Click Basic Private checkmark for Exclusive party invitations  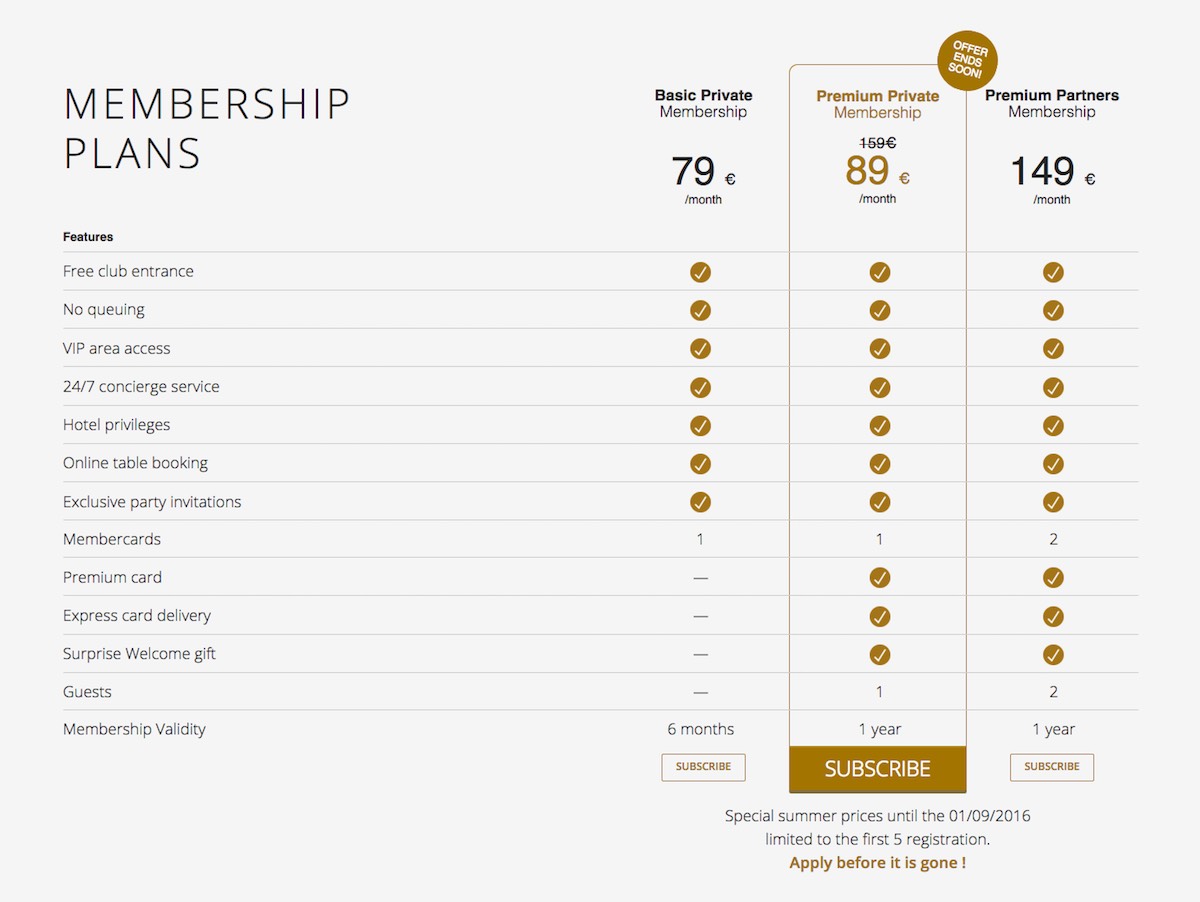700,502
